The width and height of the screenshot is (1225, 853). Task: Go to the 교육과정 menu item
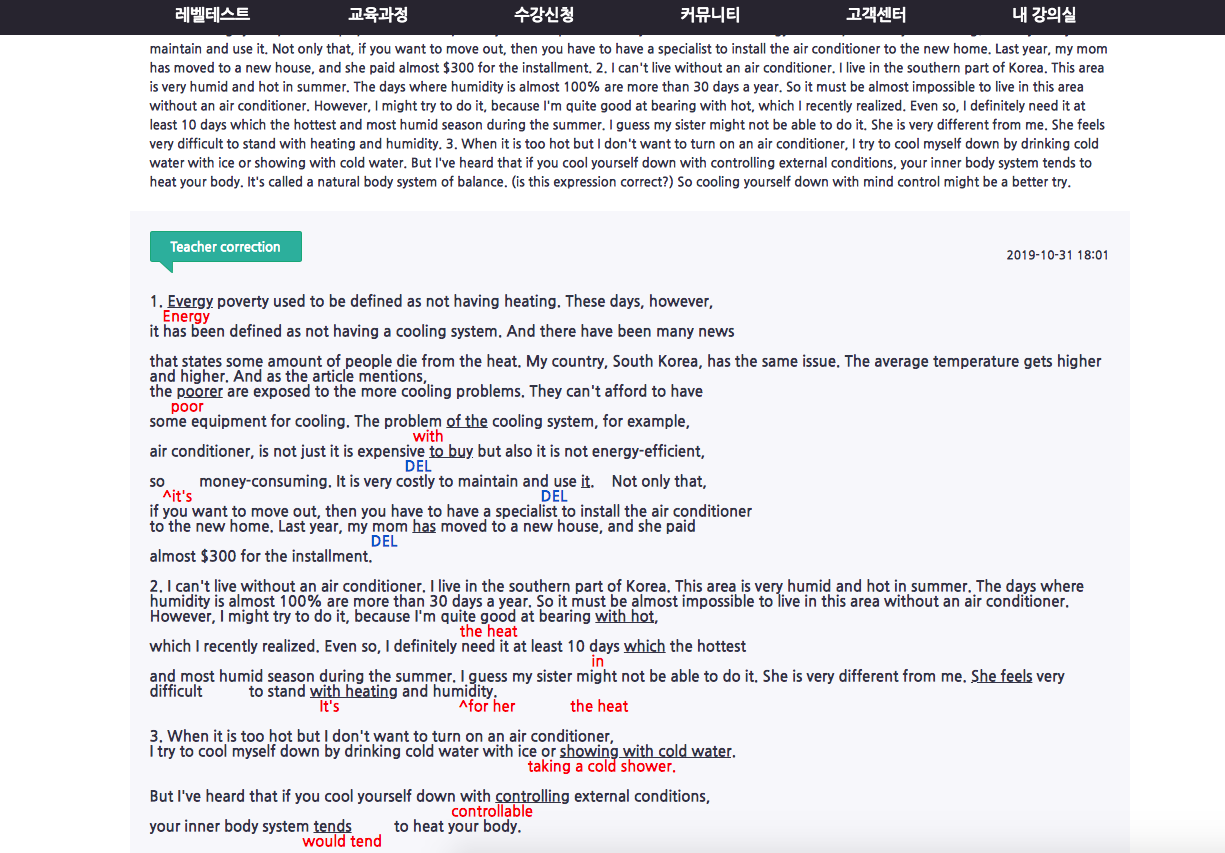tap(378, 15)
